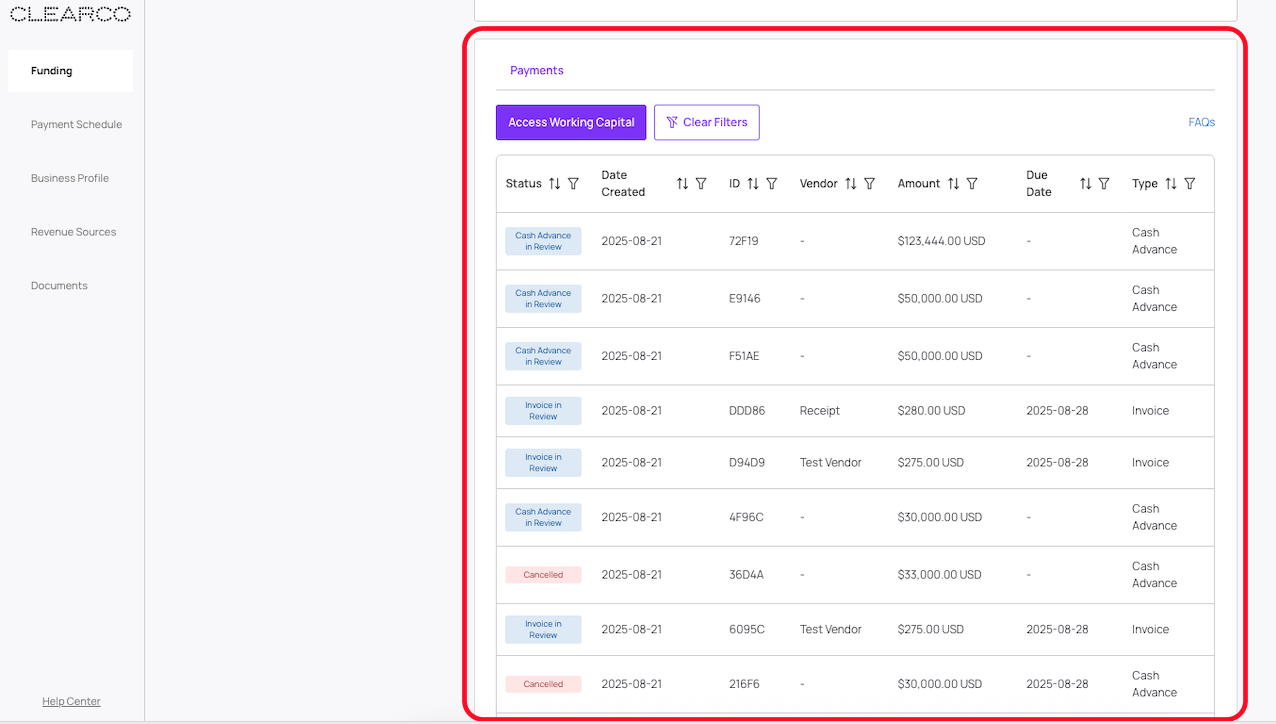Sort by Due Date column
Image resolution: width=1276 pixels, height=724 pixels.
[1085, 184]
